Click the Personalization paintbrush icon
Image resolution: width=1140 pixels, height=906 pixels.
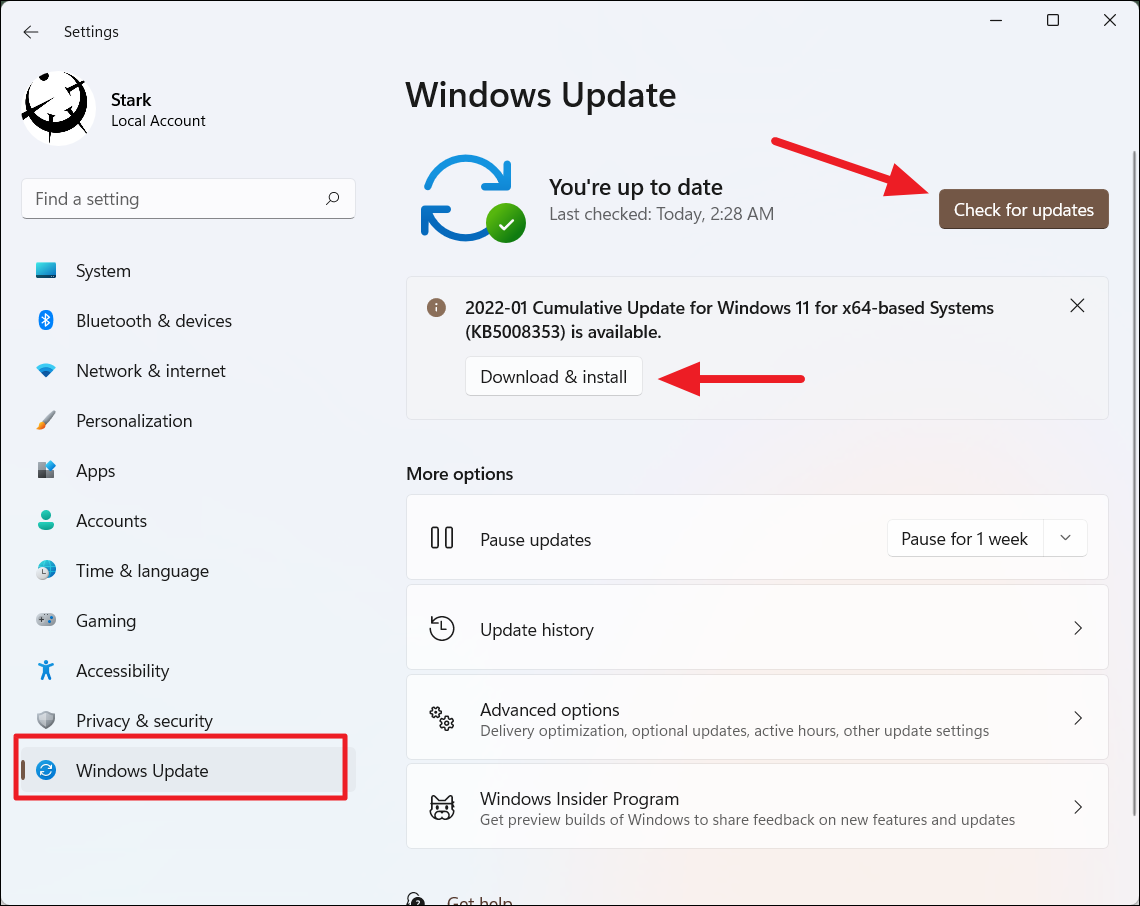pos(46,420)
